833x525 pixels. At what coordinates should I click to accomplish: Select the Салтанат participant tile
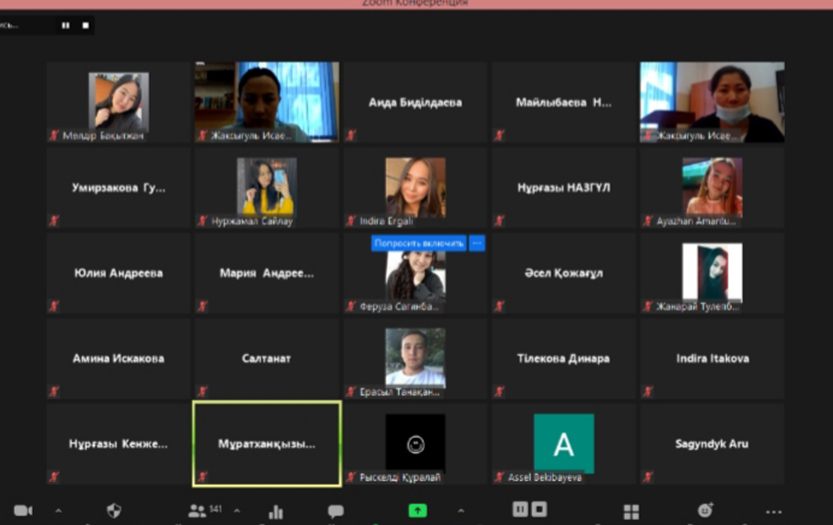[x=267, y=359]
